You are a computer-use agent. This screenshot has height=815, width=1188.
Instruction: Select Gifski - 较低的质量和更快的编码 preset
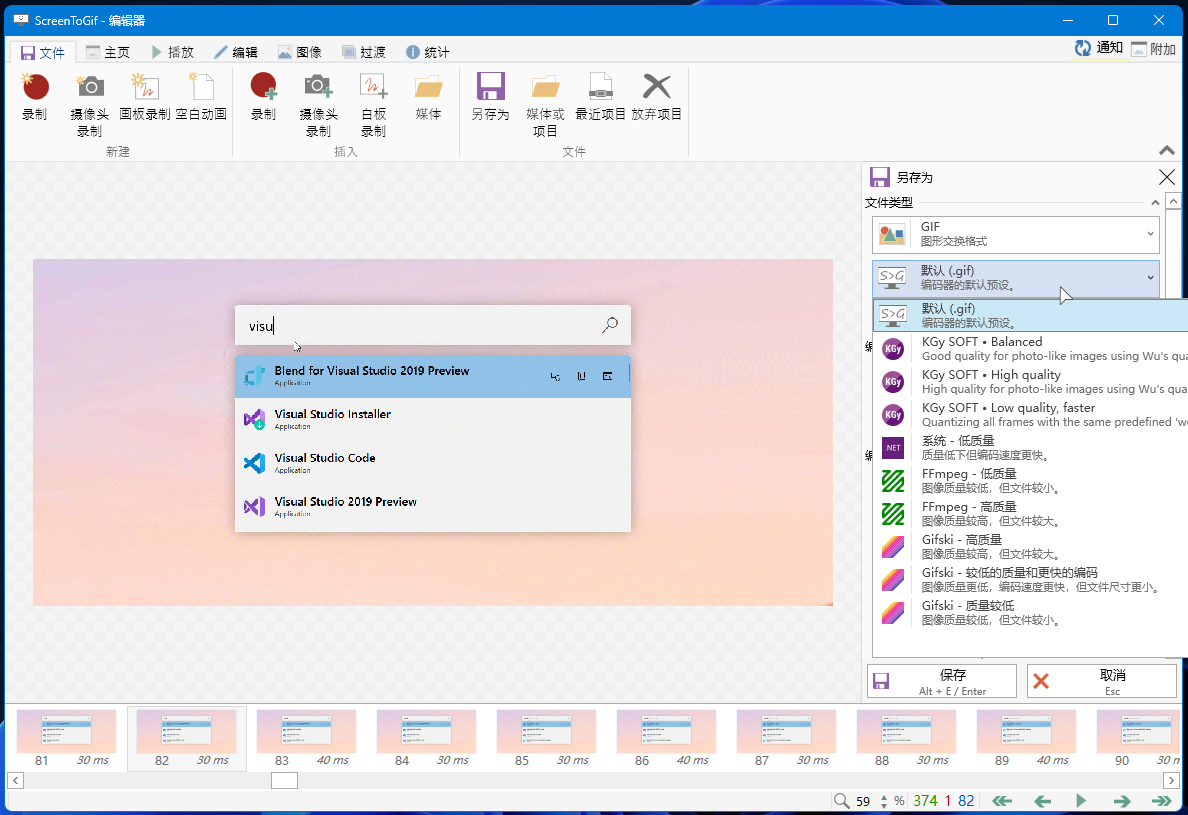tap(1030, 579)
